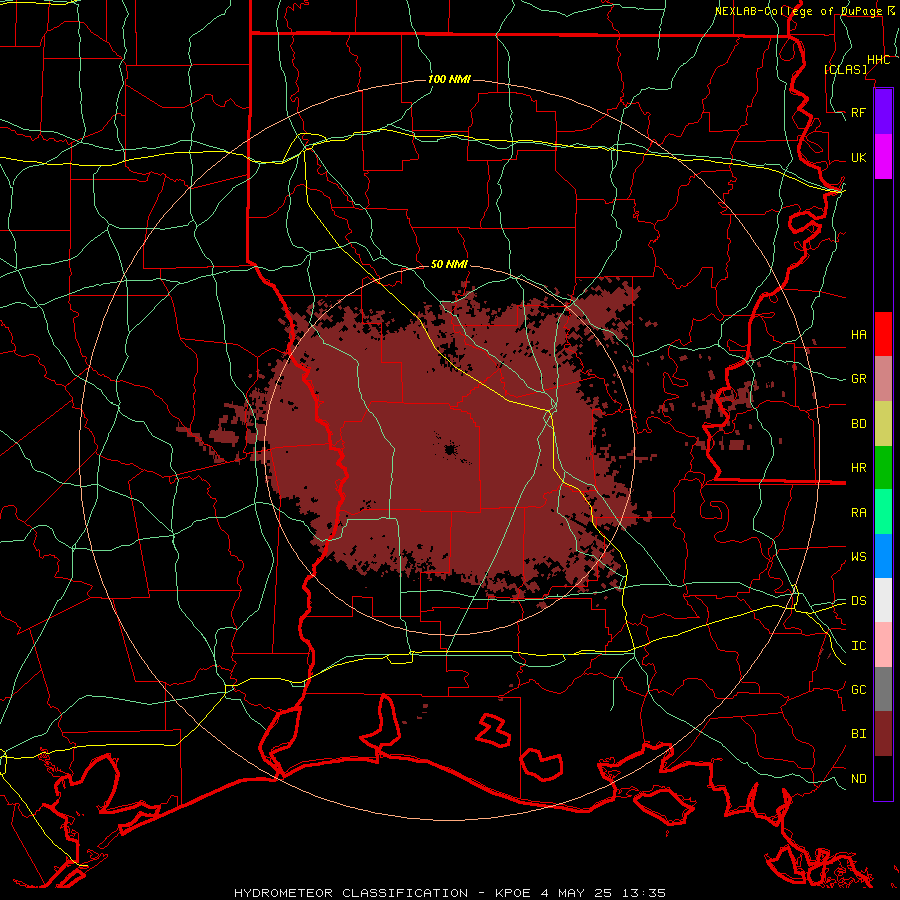Click the ND legend label
Screen dimensions: 900x900
(859, 779)
